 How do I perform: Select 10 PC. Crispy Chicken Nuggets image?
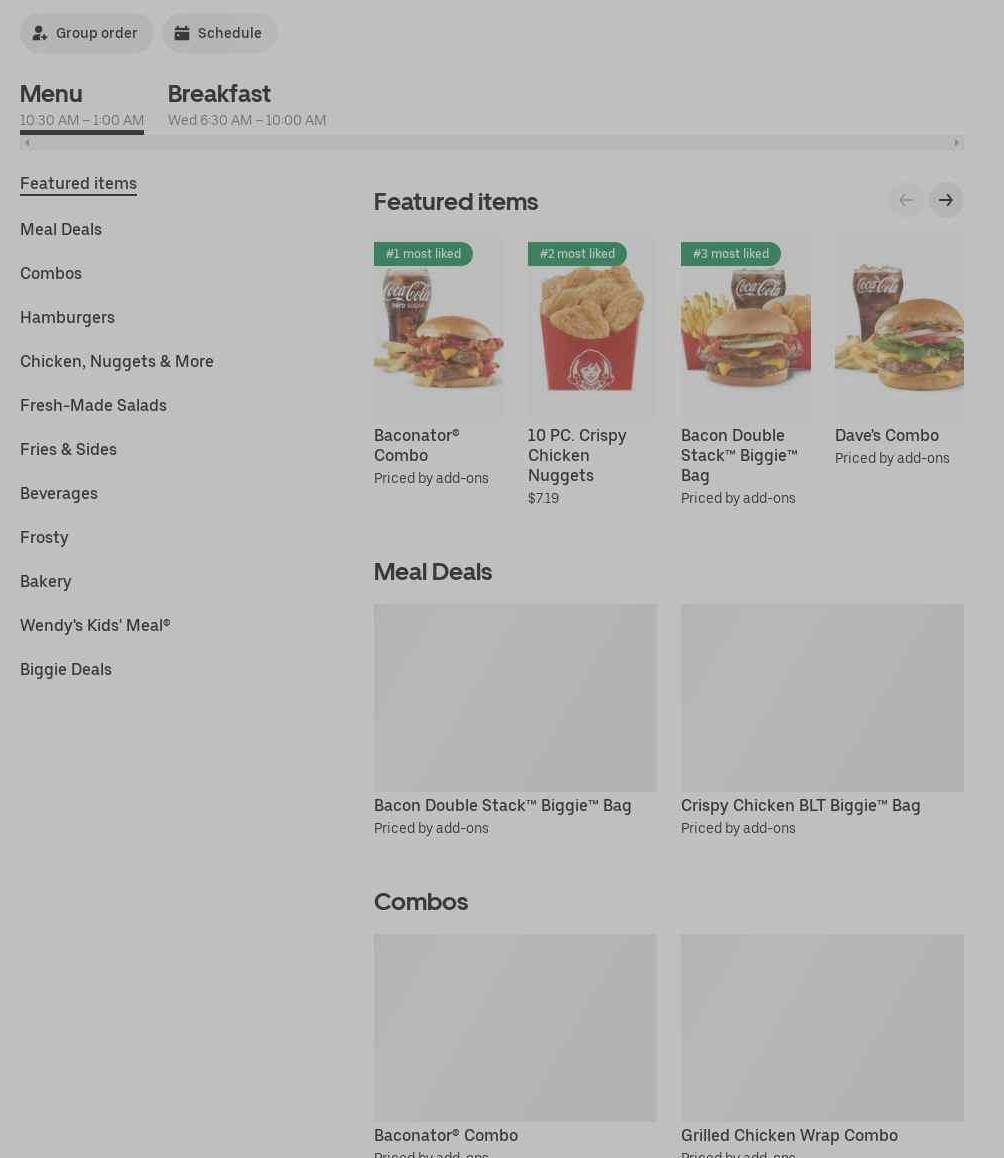(x=591, y=326)
